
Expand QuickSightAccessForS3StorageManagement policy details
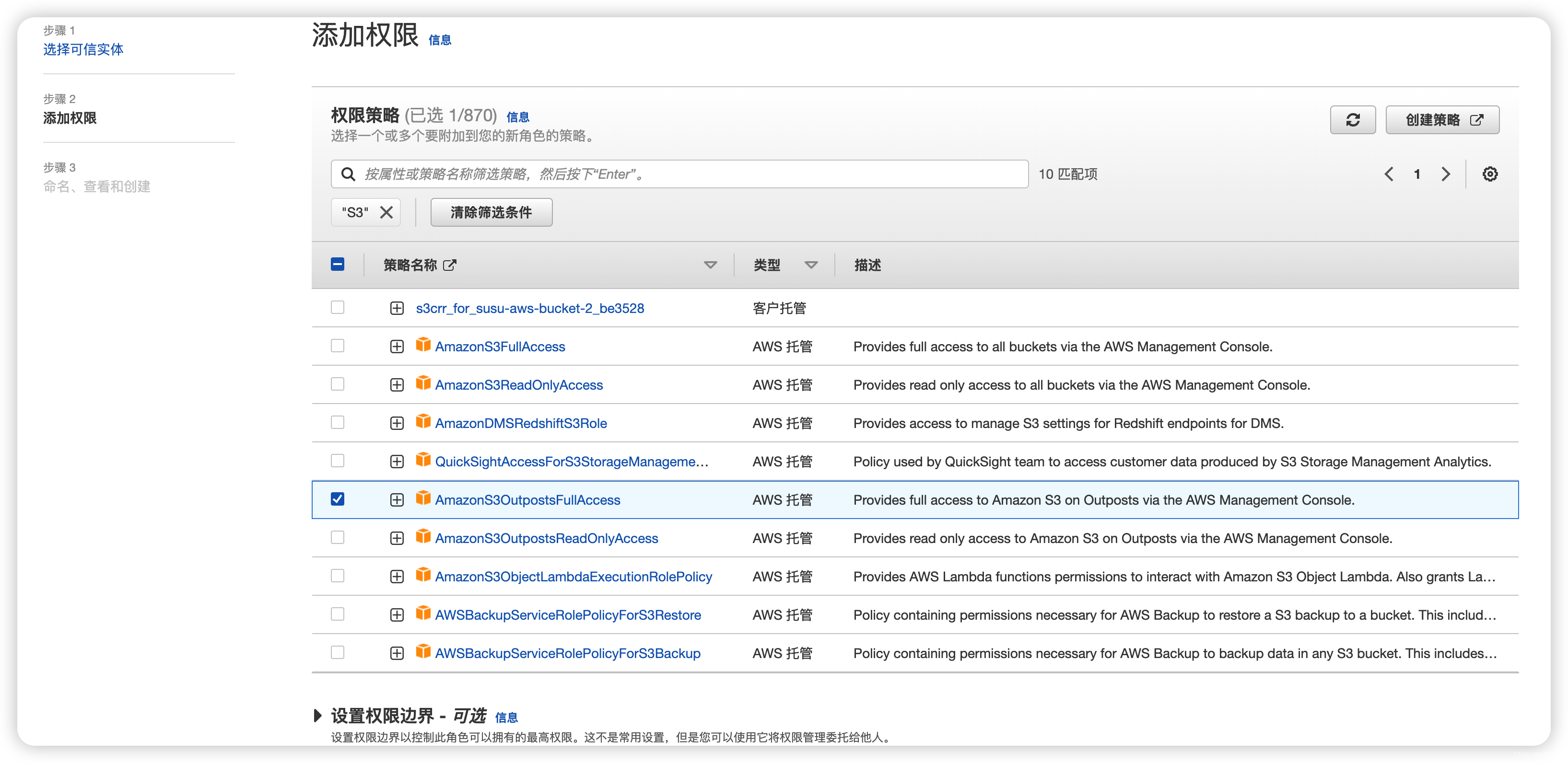(397, 462)
